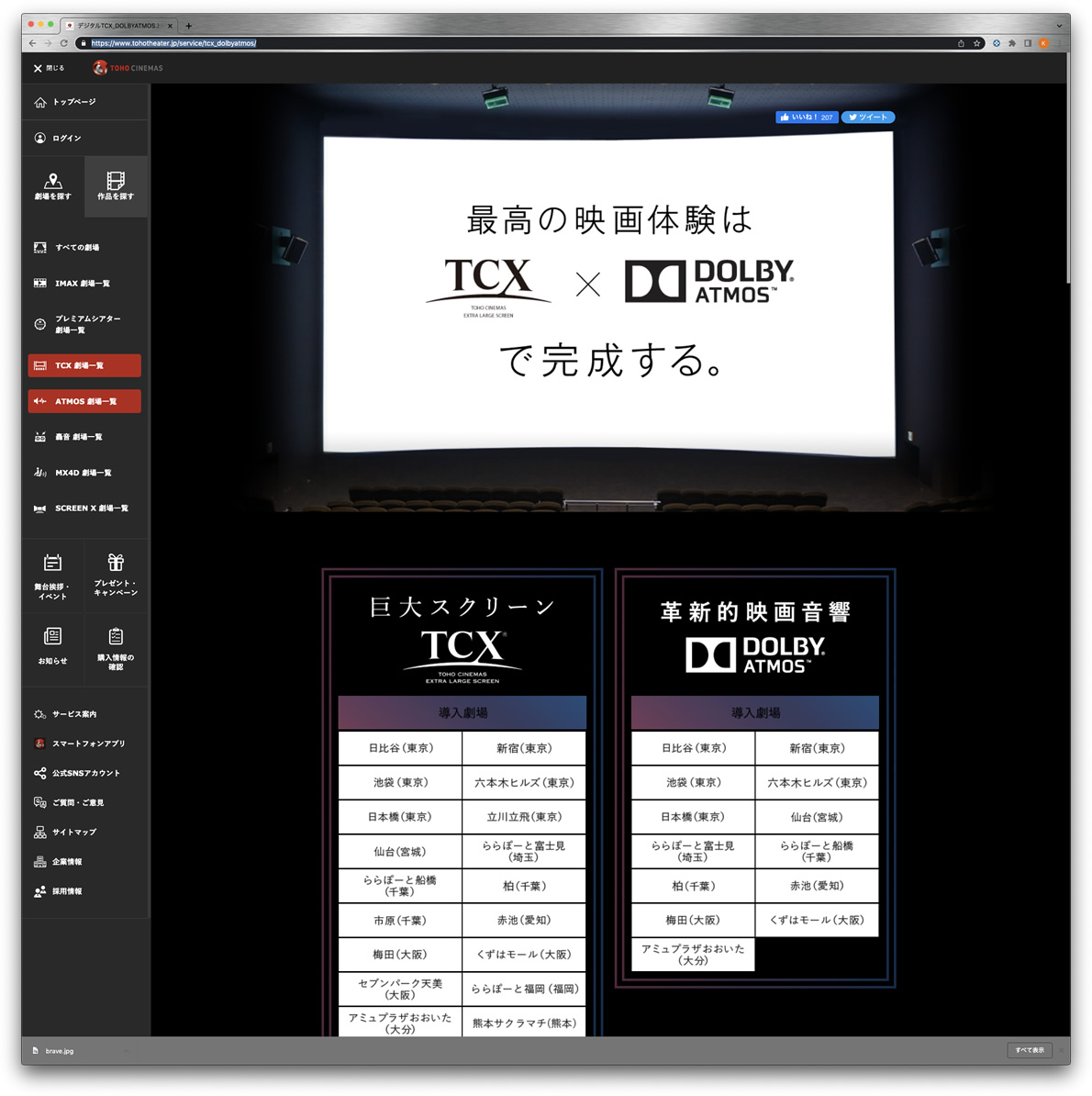The height and width of the screenshot is (1096, 1092).
Task: Open Dolby Atmos 赤池(愛知) cell
Action: coord(817,886)
